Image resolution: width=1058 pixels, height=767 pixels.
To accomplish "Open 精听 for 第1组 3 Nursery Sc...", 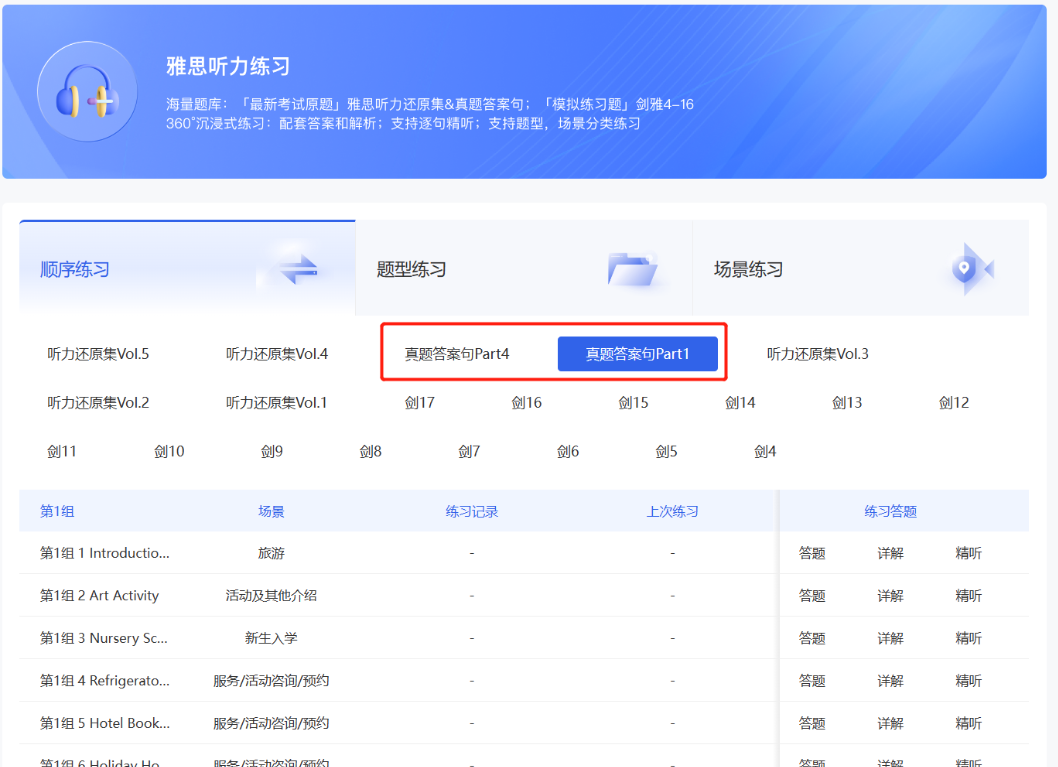I will point(969,638).
